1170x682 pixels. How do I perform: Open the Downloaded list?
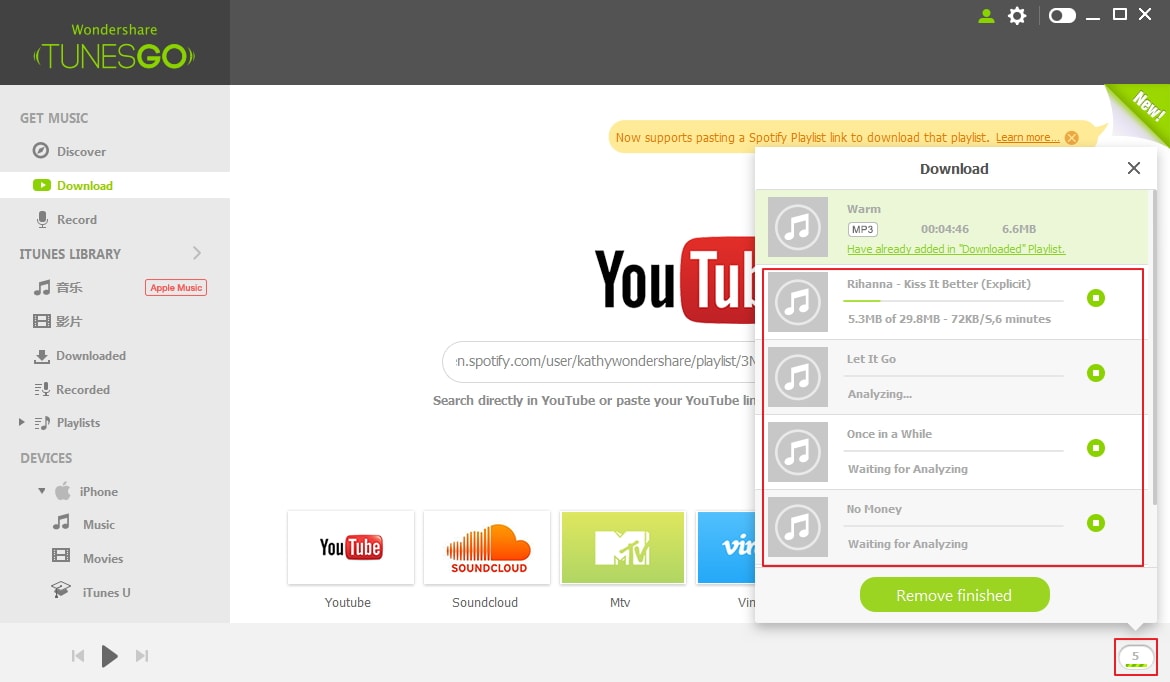coord(80,355)
